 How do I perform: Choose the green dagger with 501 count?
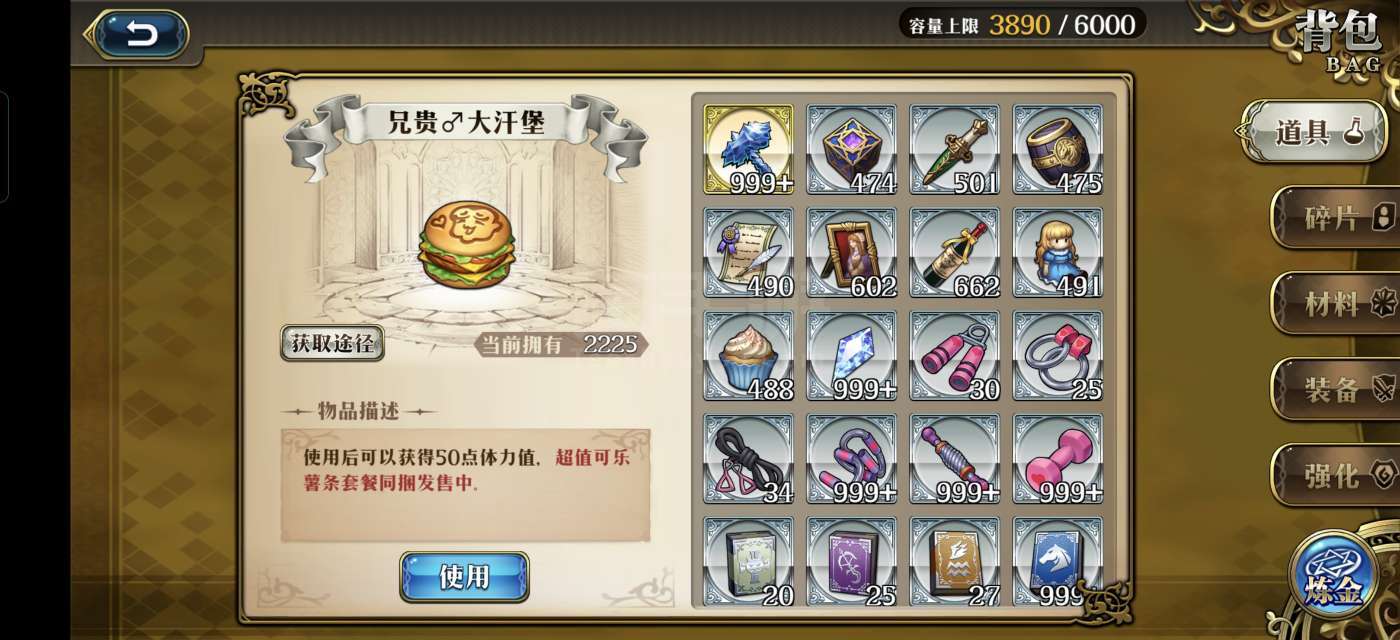pyautogui.click(x=955, y=149)
